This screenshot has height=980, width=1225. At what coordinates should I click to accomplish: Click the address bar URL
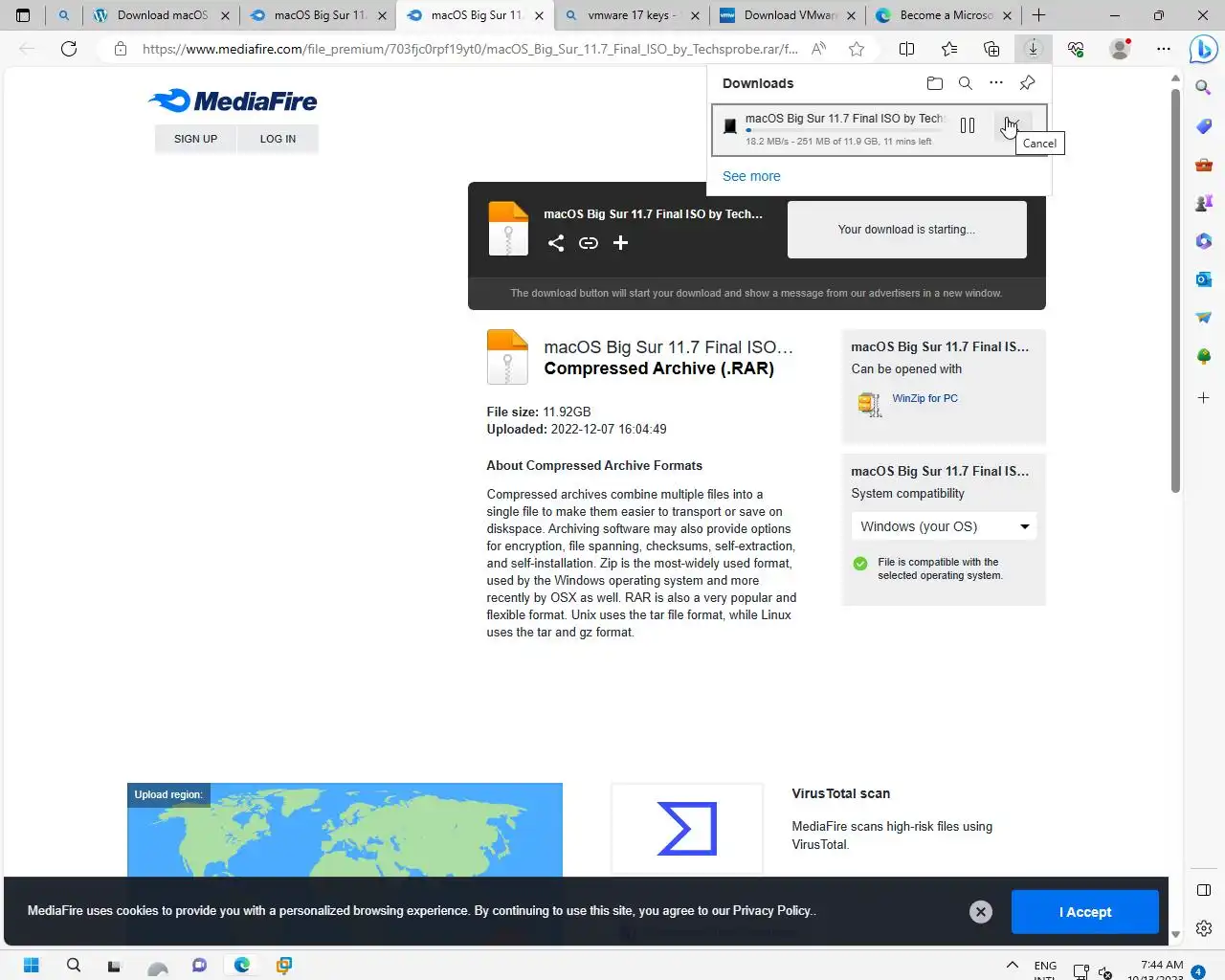[470, 49]
